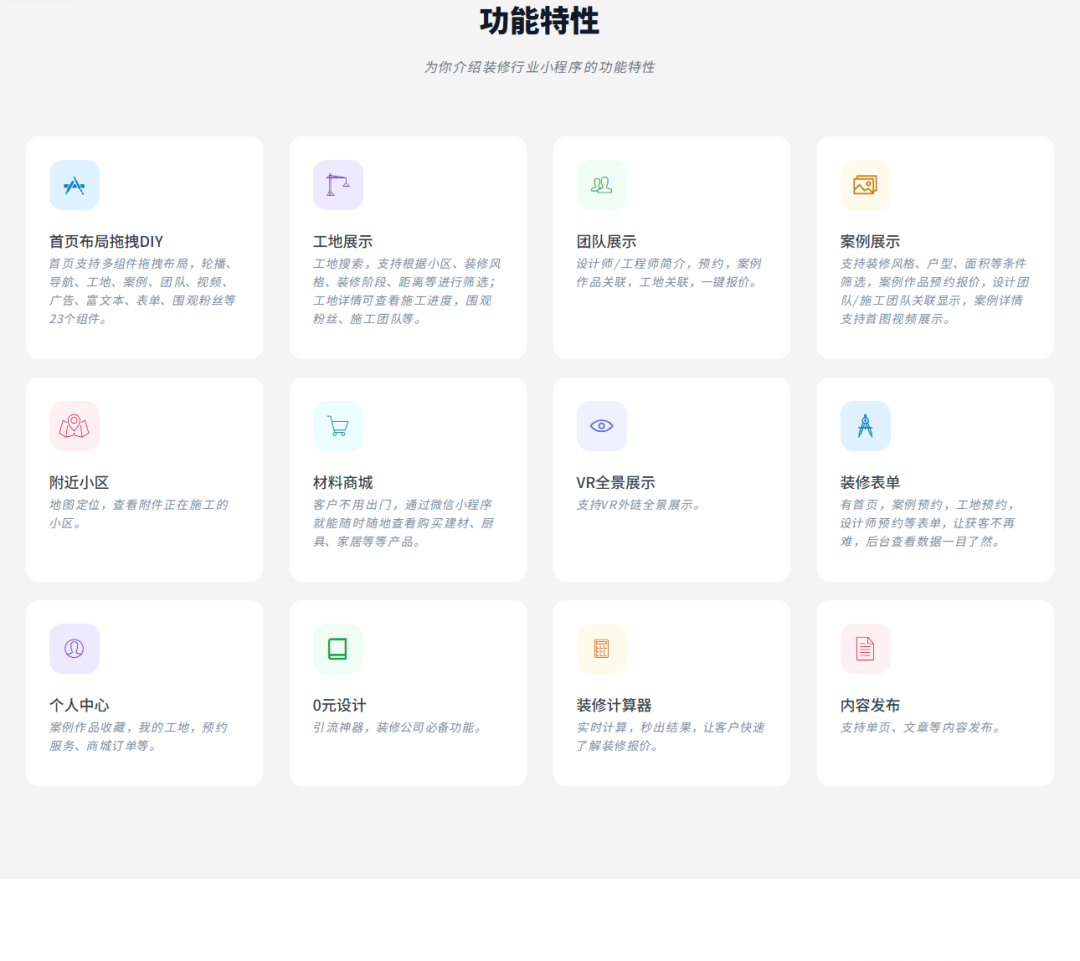1080x961 pixels.
Task: Select the 团队展示 heading
Action: pos(606,242)
